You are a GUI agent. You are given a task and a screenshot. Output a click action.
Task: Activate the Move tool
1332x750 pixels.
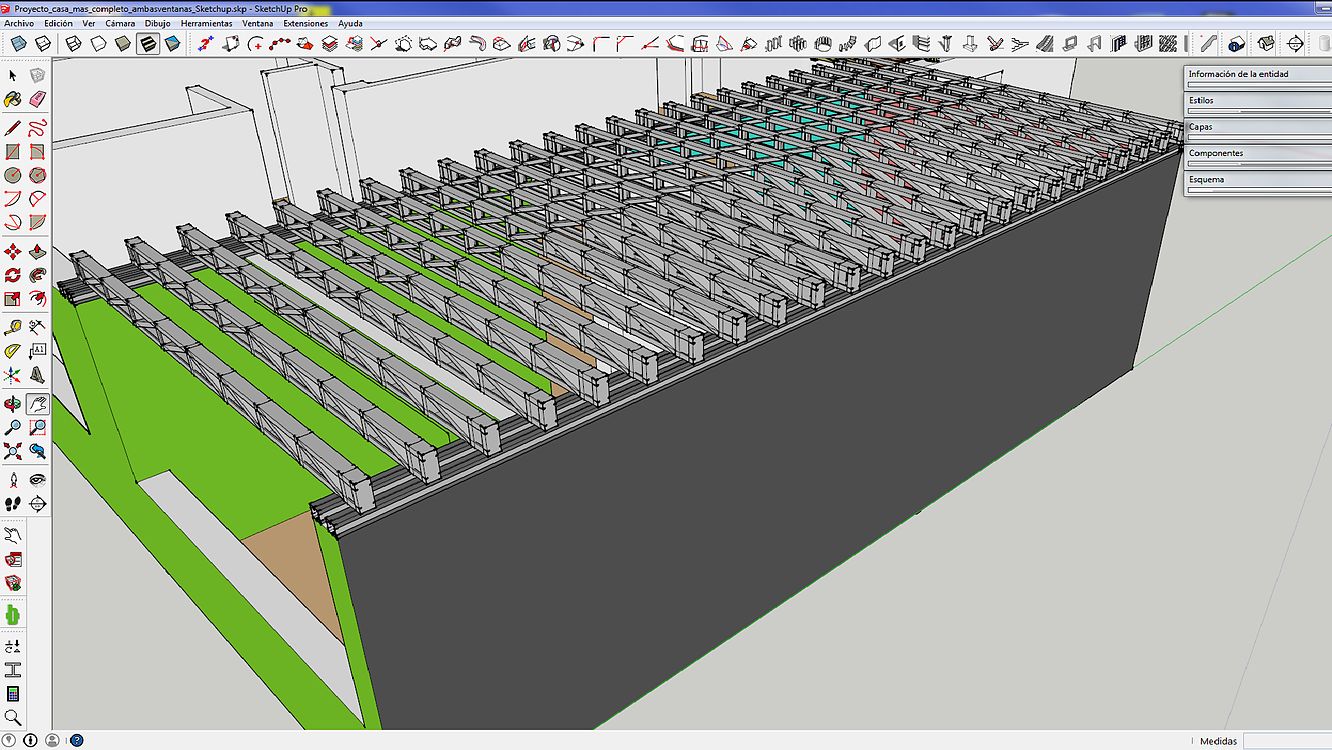coord(13,251)
